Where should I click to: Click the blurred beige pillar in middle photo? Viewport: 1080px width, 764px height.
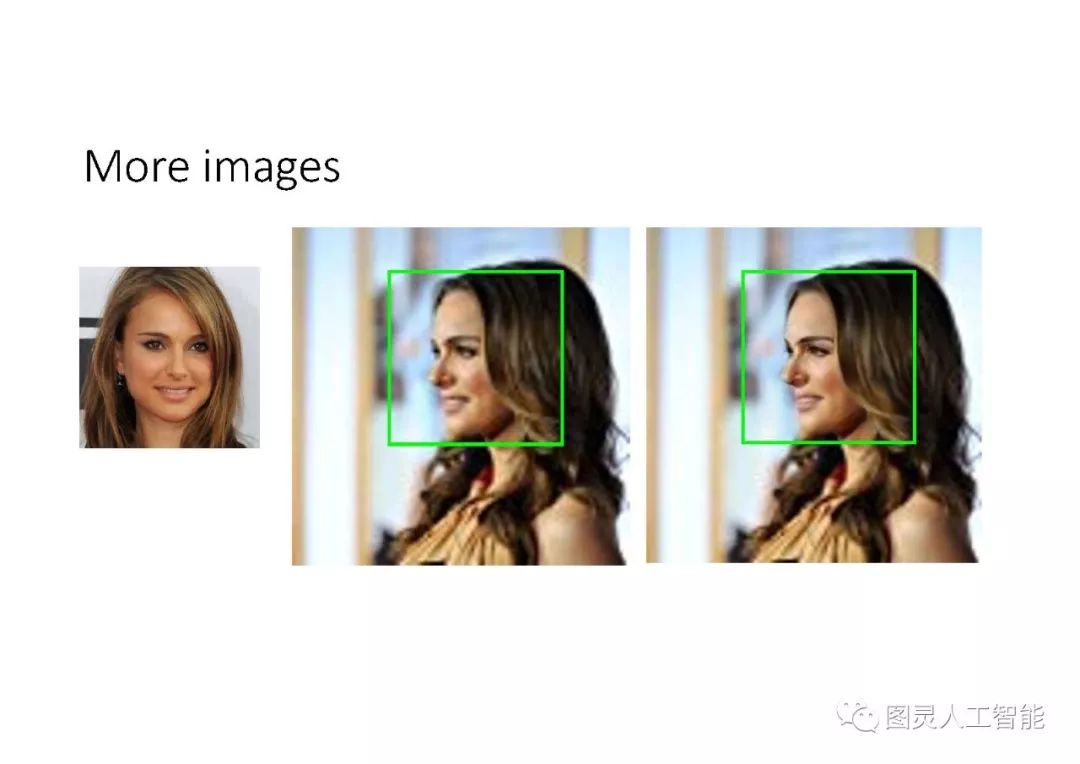click(x=365, y=396)
